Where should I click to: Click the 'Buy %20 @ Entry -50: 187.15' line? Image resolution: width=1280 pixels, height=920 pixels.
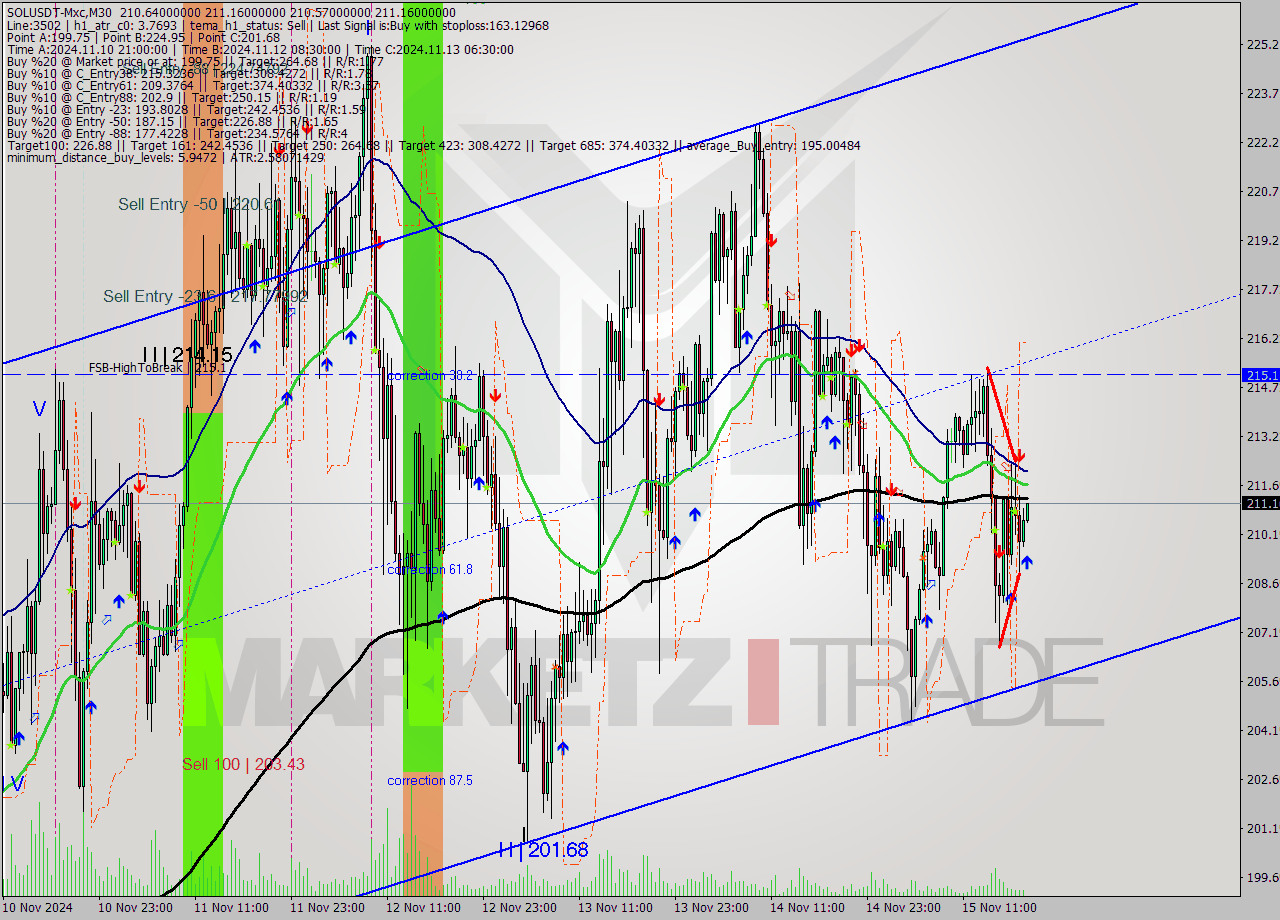pyautogui.click(x=172, y=121)
